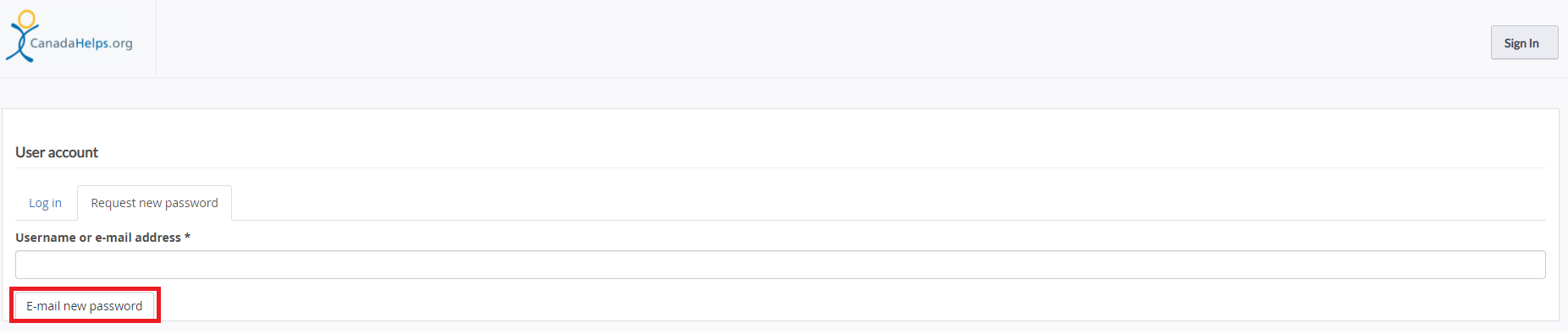Go to sign-in from the header button
Image resolution: width=1568 pixels, height=334 pixels.
pos(1524,43)
